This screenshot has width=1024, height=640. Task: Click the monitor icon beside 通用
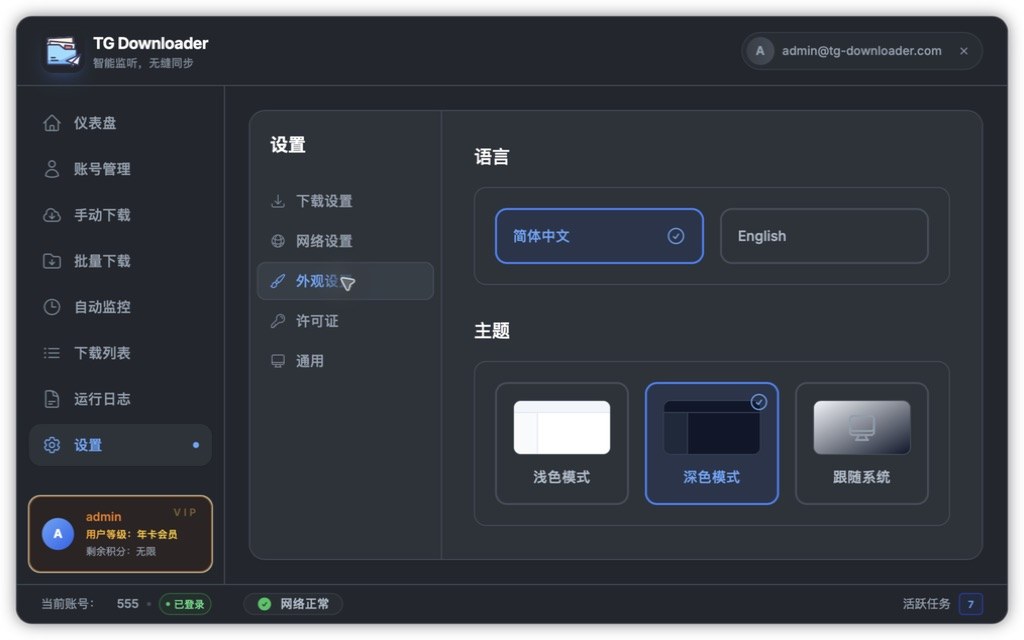[x=278, y=361]
